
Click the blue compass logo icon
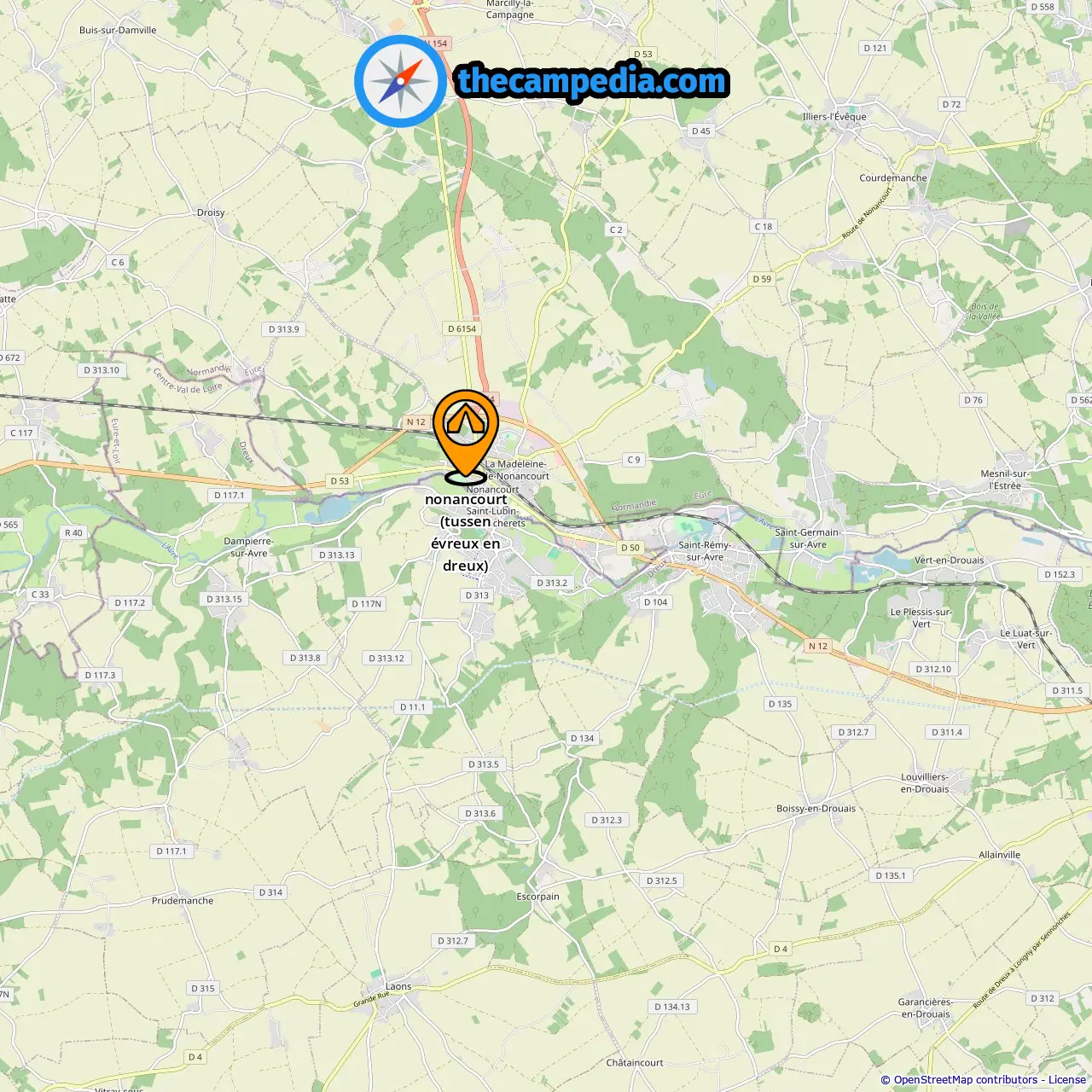(400, 81)
